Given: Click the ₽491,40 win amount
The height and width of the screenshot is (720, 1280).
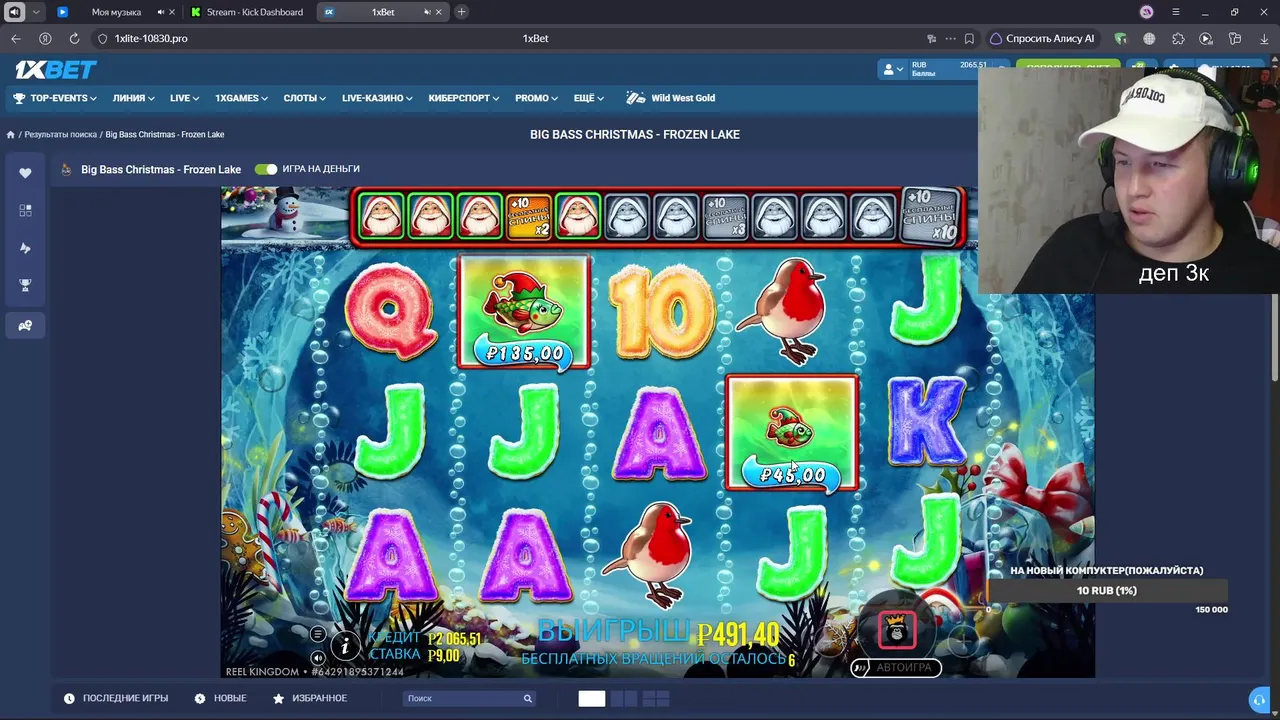Looking at the screenshot, I should [738, 634].
